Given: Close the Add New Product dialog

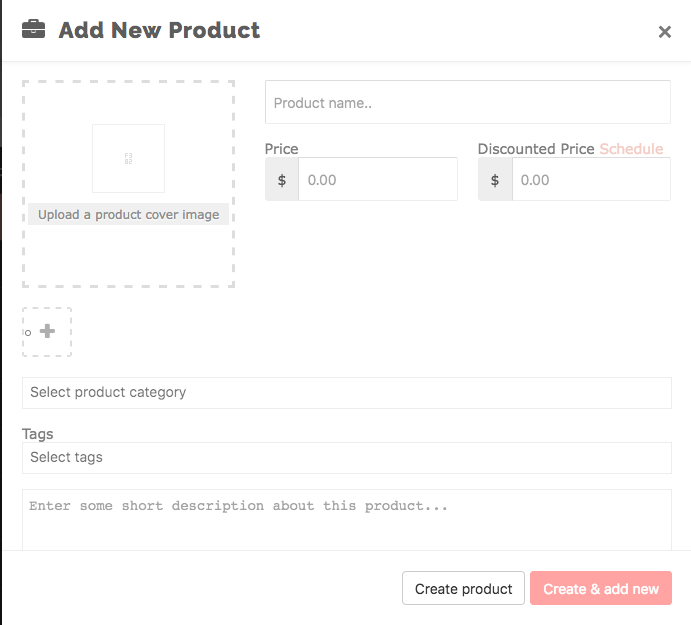Looking at the screenshot, I should (665, 32).
